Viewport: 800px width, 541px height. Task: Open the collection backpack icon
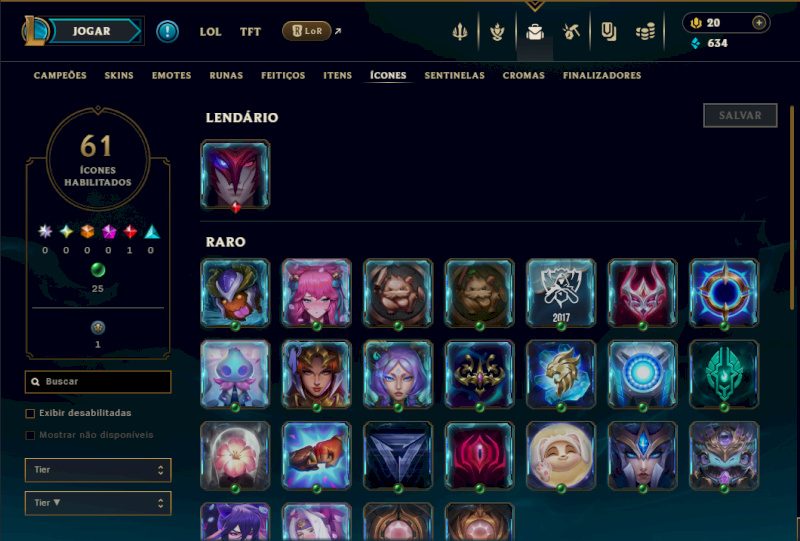point(535,32)
